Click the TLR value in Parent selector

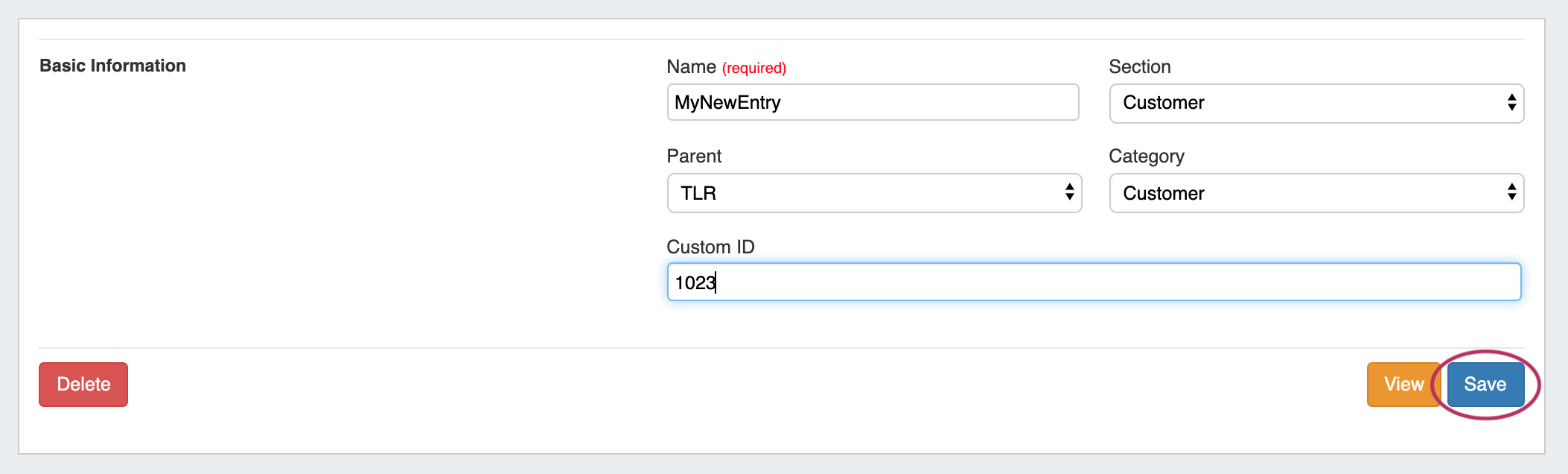[x=698, y=194]
